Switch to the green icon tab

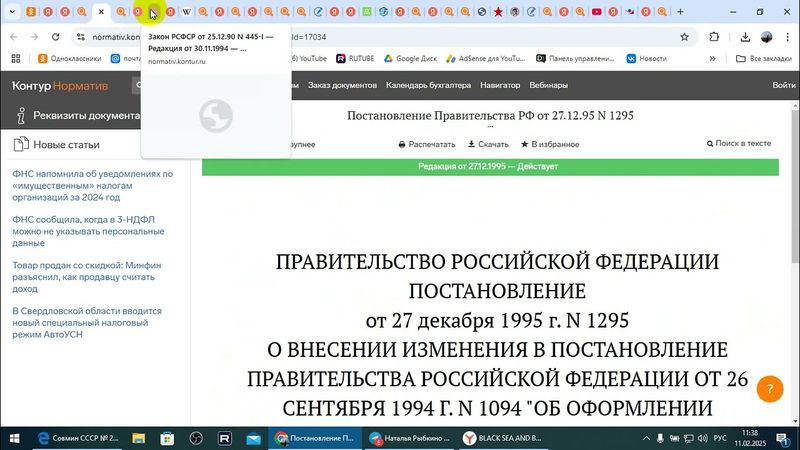(x=367, y=11)
